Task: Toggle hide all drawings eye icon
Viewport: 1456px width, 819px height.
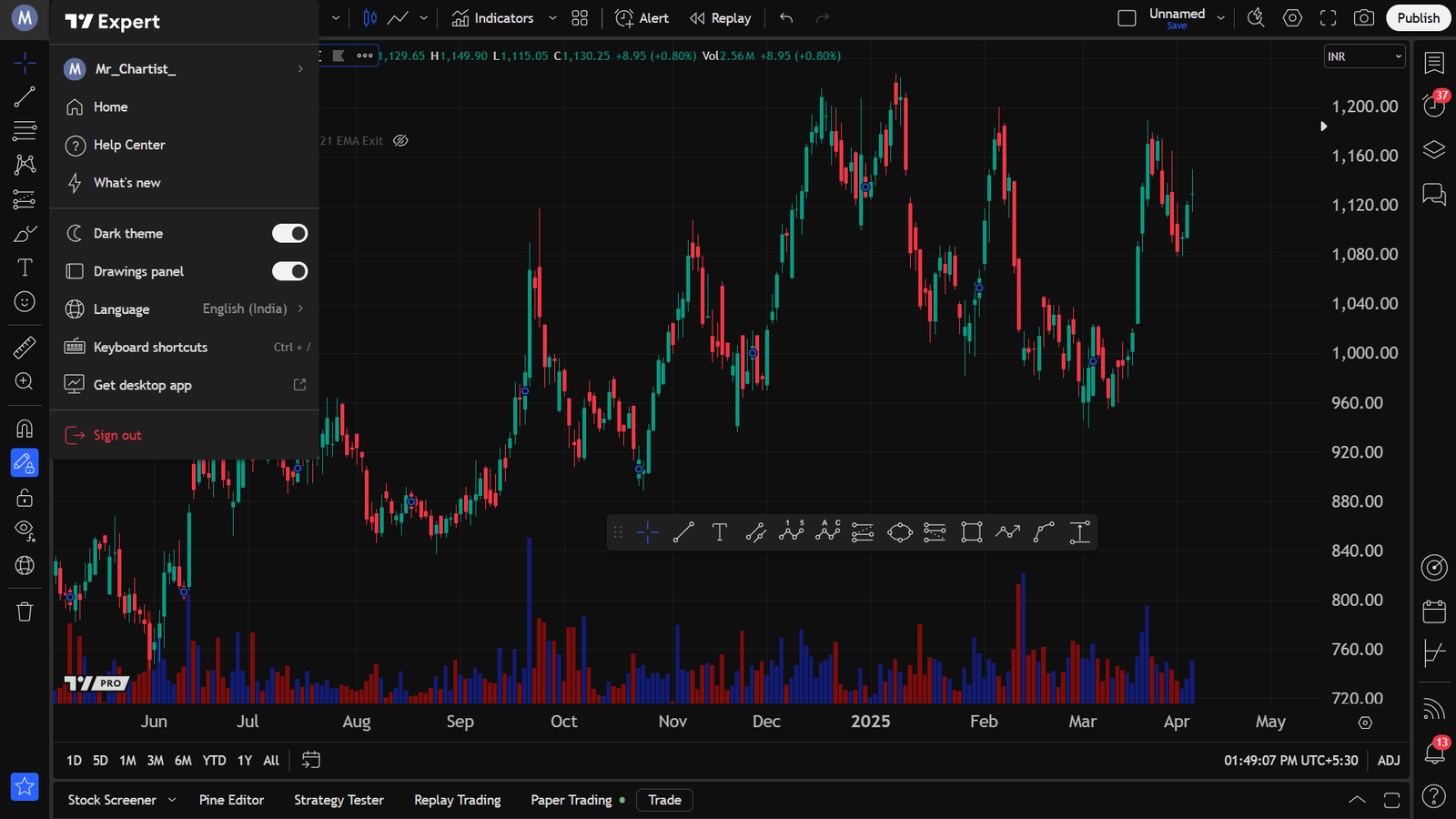Action: [x=25, y=531]
